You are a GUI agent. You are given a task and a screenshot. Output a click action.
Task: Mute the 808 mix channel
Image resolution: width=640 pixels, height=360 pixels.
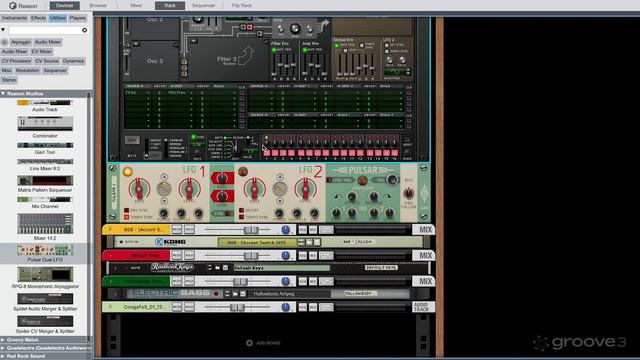pos(176,230)
